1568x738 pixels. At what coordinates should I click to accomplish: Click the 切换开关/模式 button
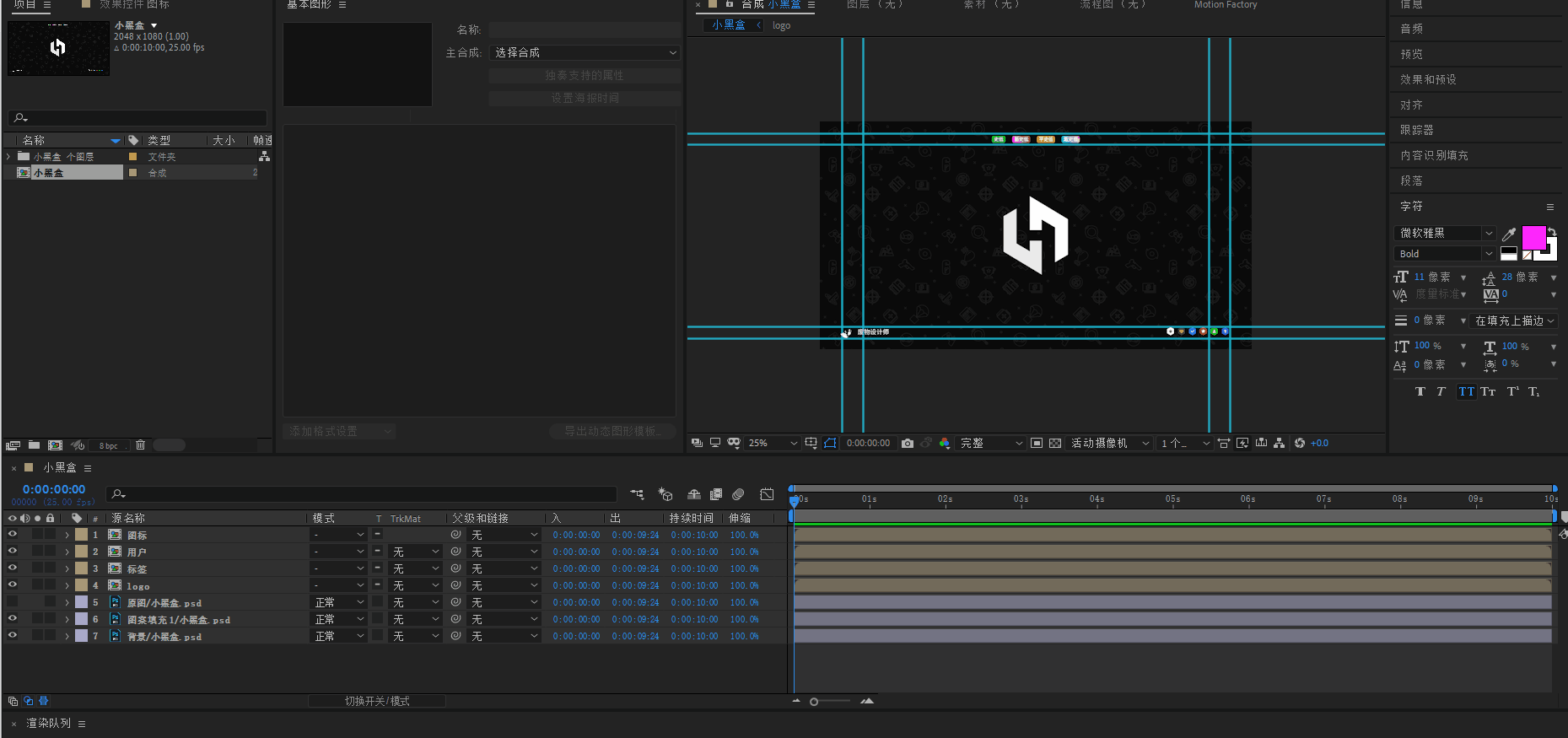[x=377, y=701]
